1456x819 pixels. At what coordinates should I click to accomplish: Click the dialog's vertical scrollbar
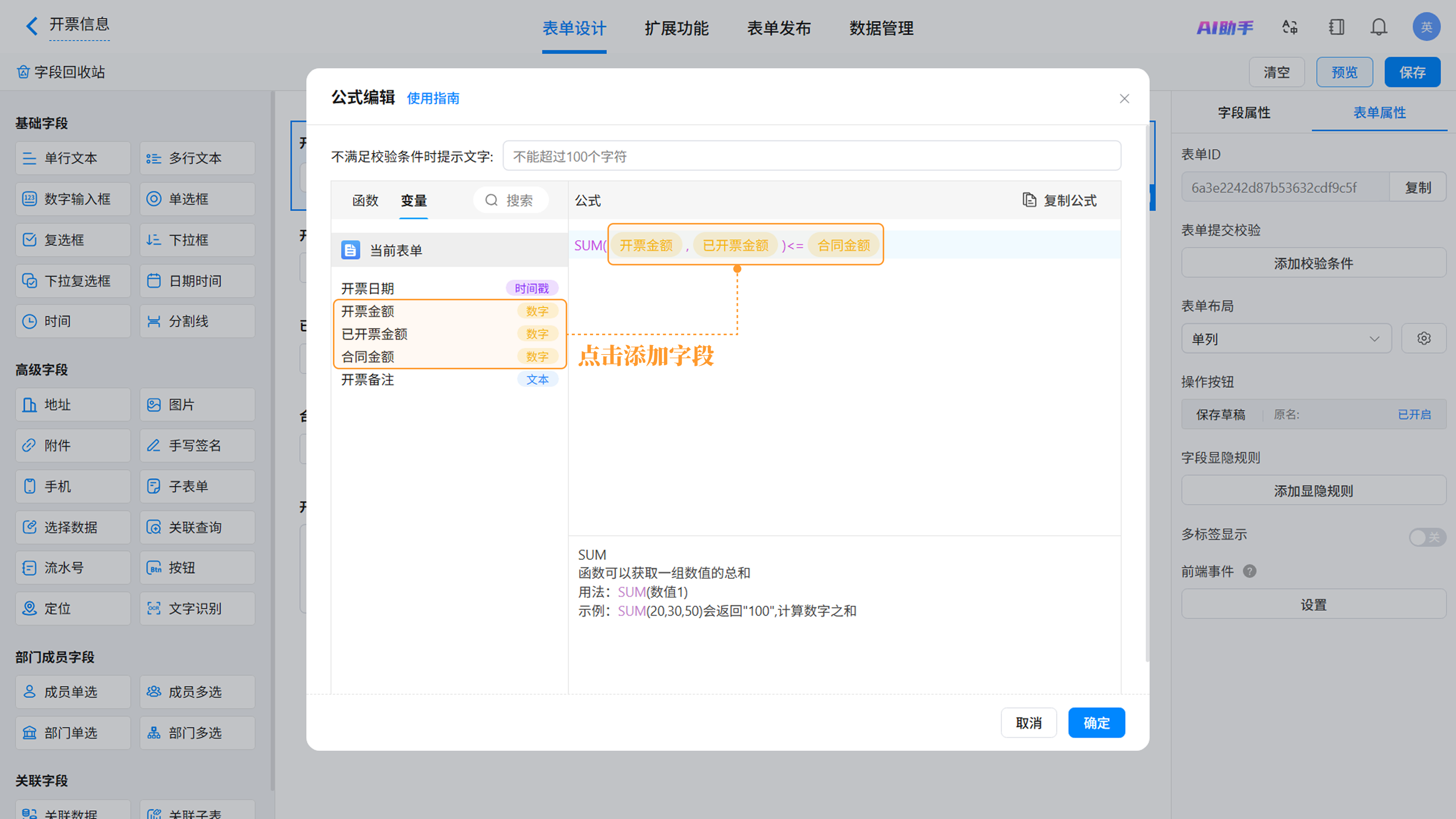(x=1147, y=393)
